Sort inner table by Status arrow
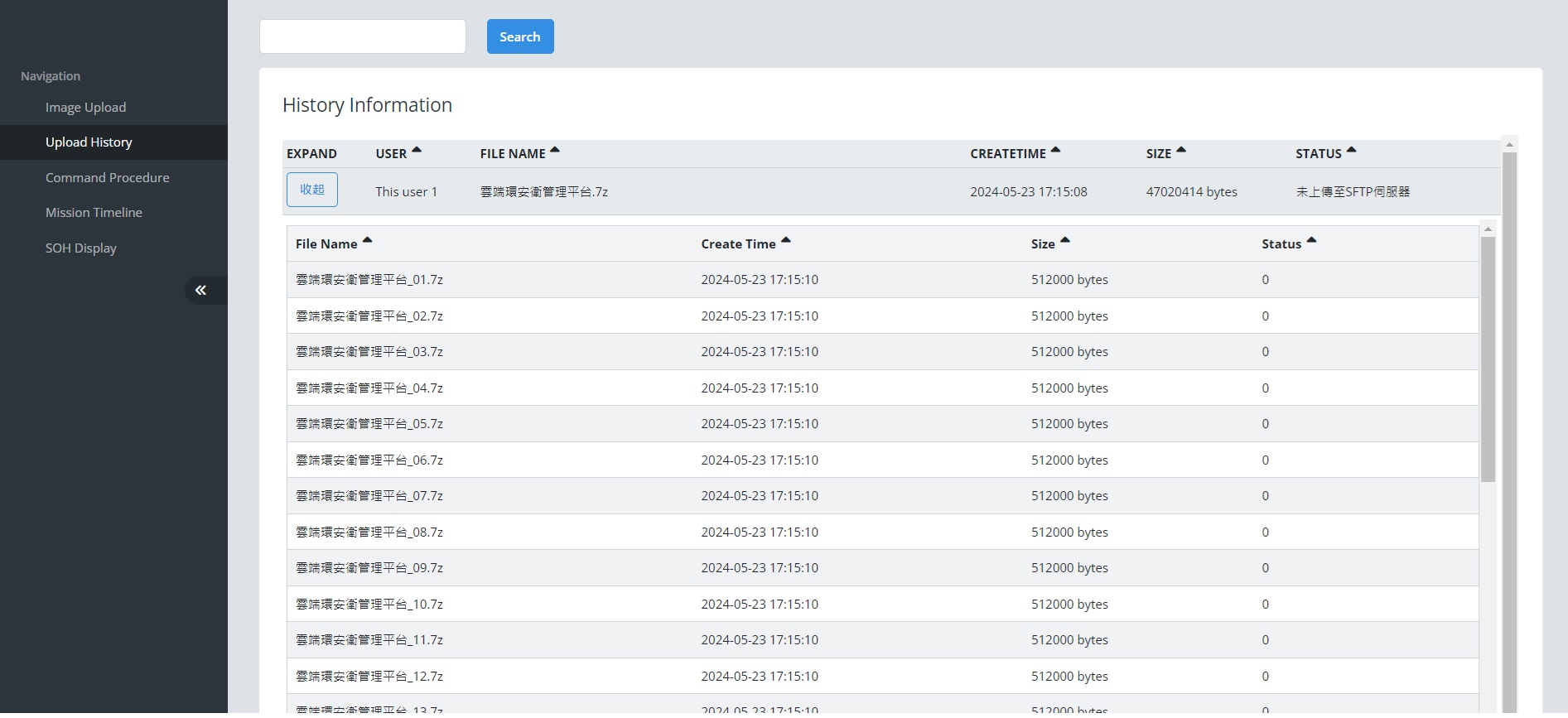Viewport: 1568px width, 718px height. point(1311,241)
